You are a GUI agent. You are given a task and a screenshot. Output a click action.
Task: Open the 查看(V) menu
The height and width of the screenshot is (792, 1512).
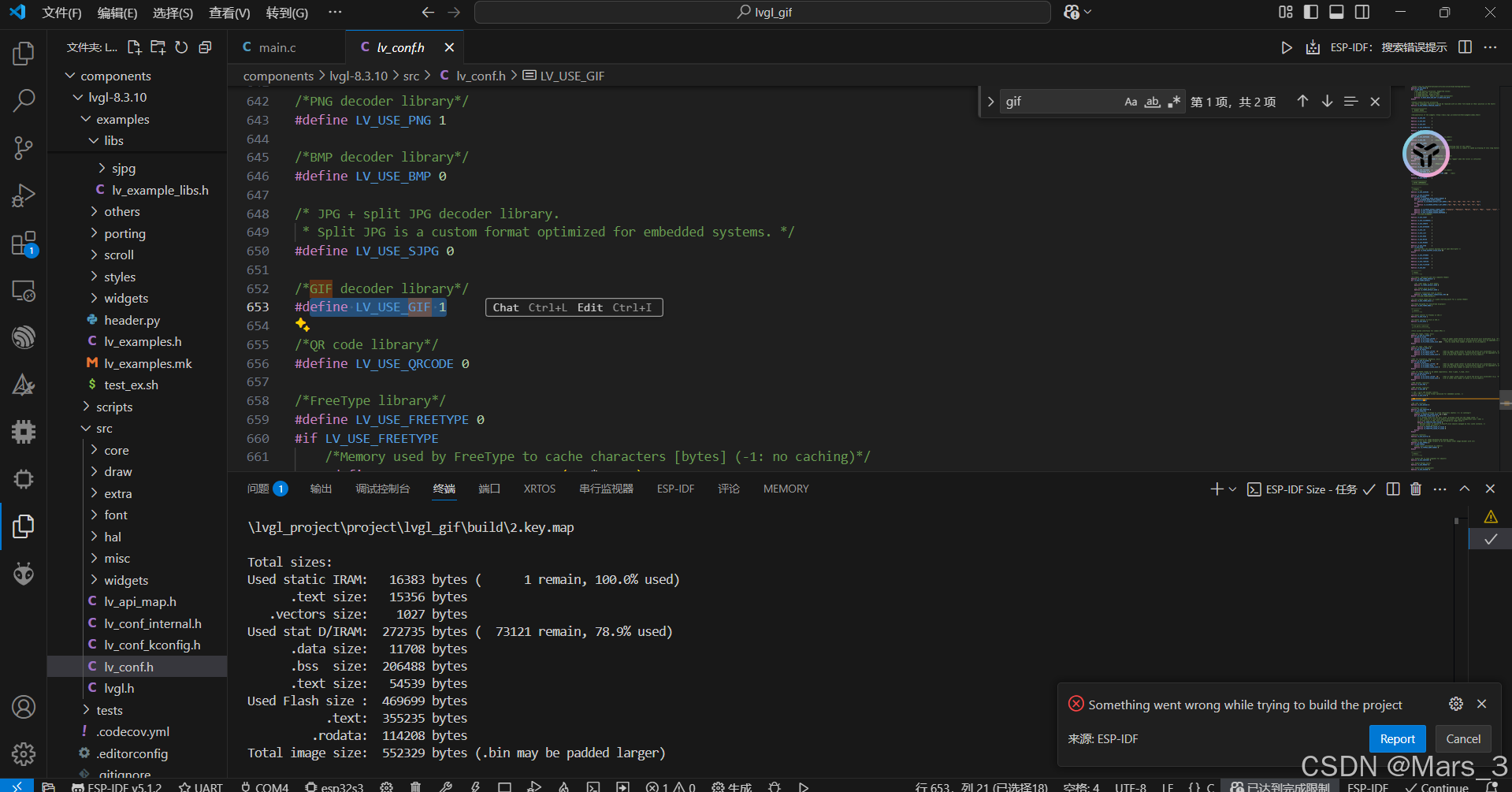click(x=229, y=13)
